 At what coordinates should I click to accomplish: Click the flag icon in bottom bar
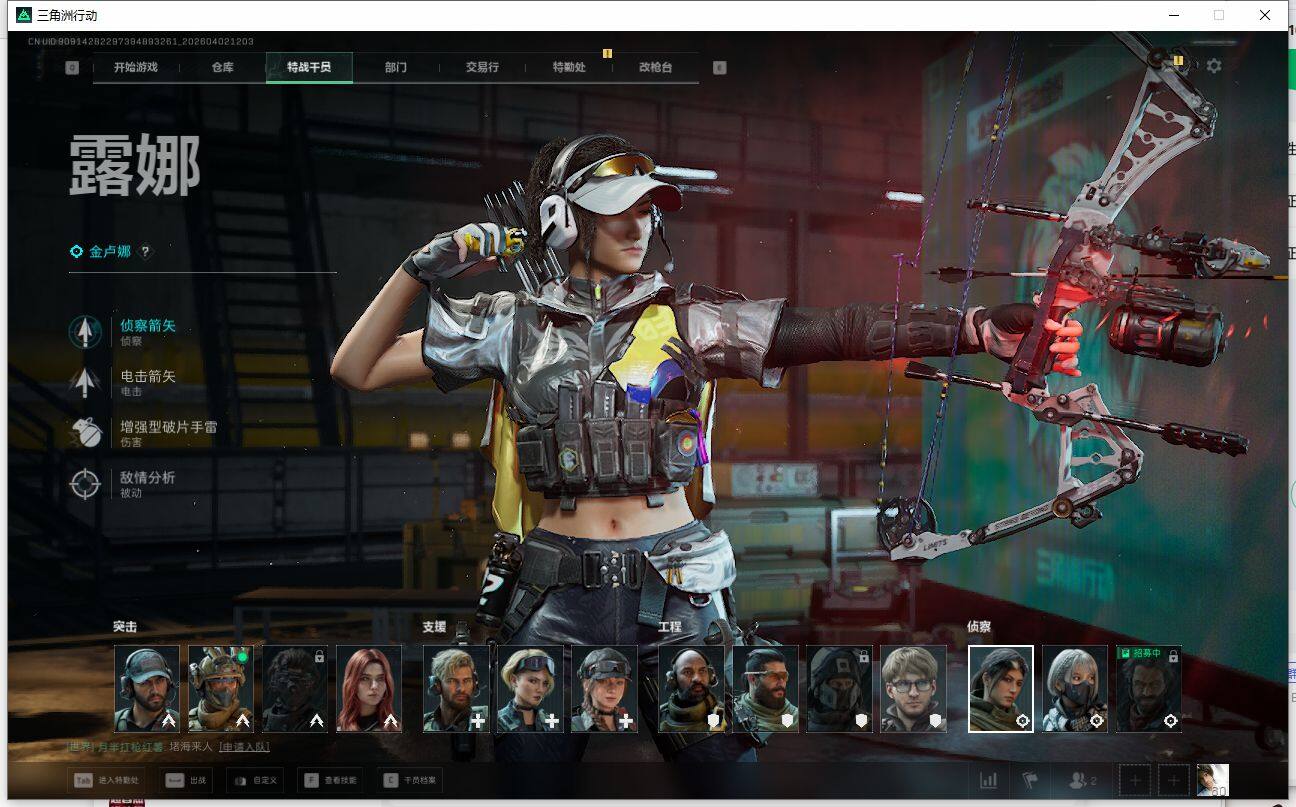[1030, 780]
